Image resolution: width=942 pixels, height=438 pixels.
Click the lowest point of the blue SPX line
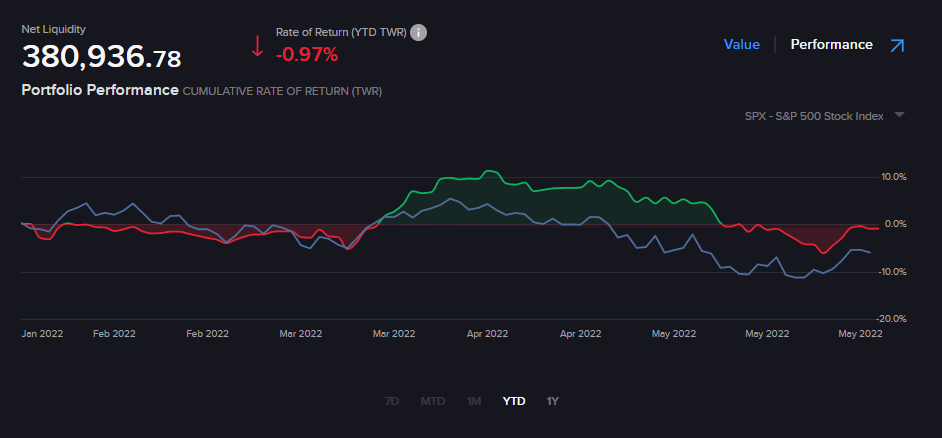(798, 278)
